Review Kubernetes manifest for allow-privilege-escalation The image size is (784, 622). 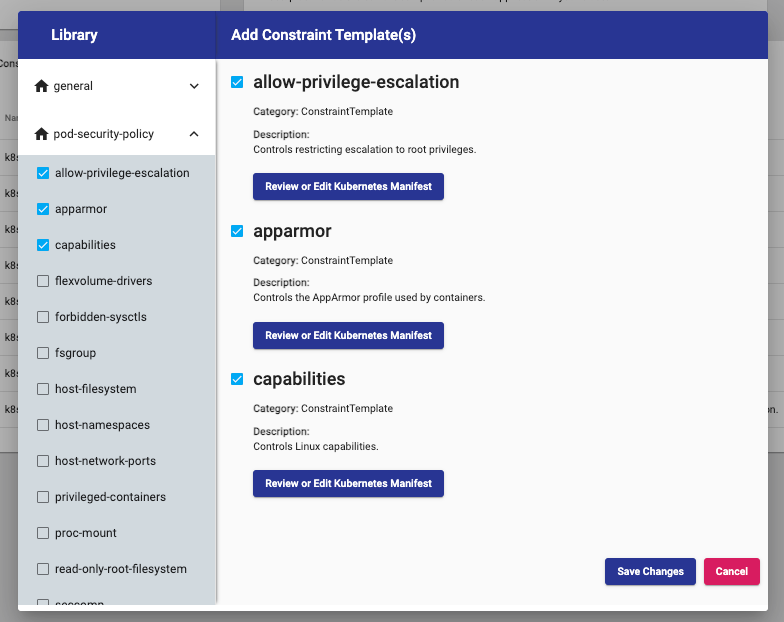point(348,187)
